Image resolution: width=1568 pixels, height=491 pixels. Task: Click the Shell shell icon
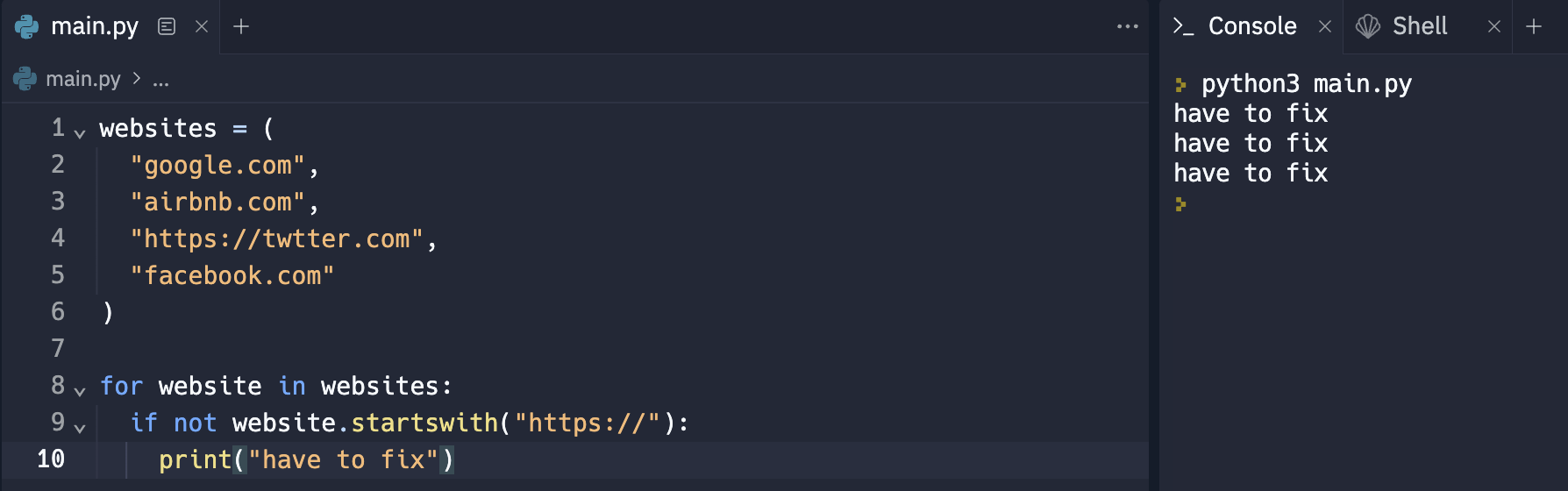pos(1368,26)
